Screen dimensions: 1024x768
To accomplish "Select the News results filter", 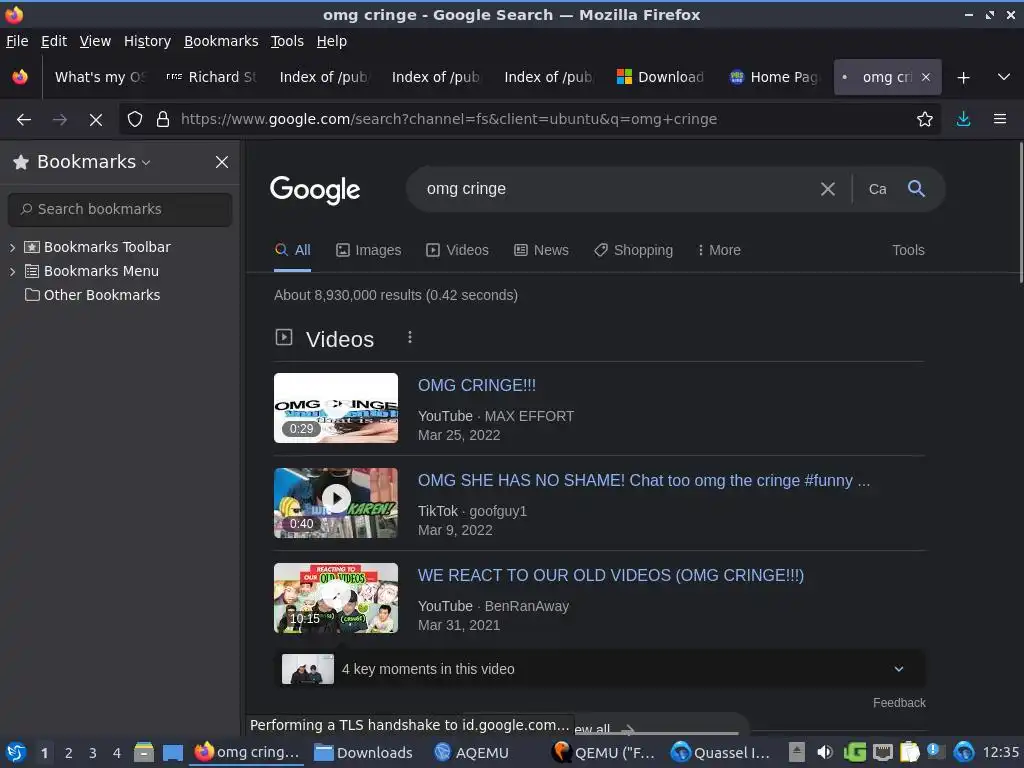I will click(x=541, y=250).
